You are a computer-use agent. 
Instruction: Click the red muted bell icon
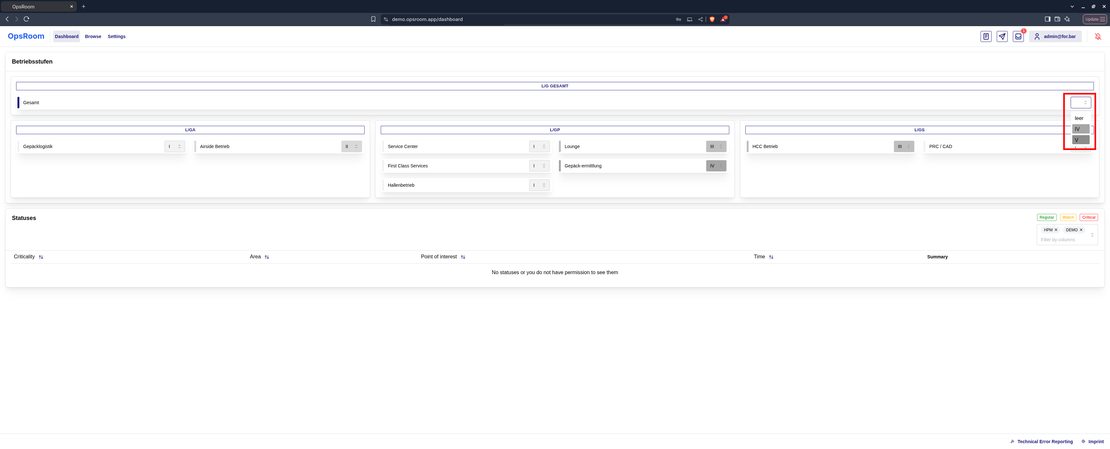1097,36
